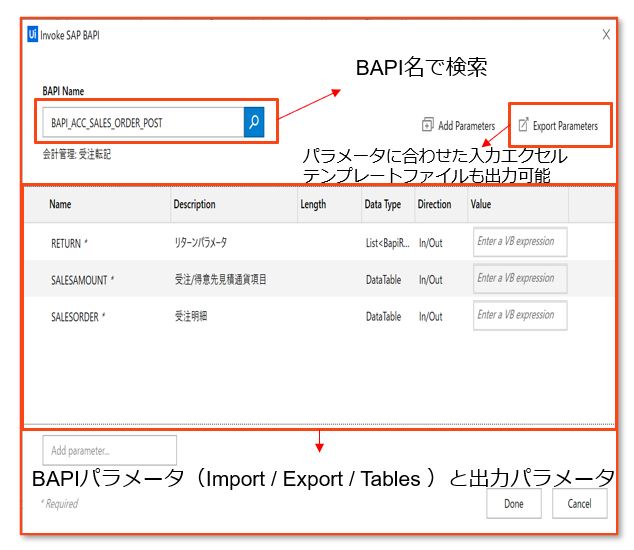Sort by the Length column header
Screen dimensions: 634x550
313,205
